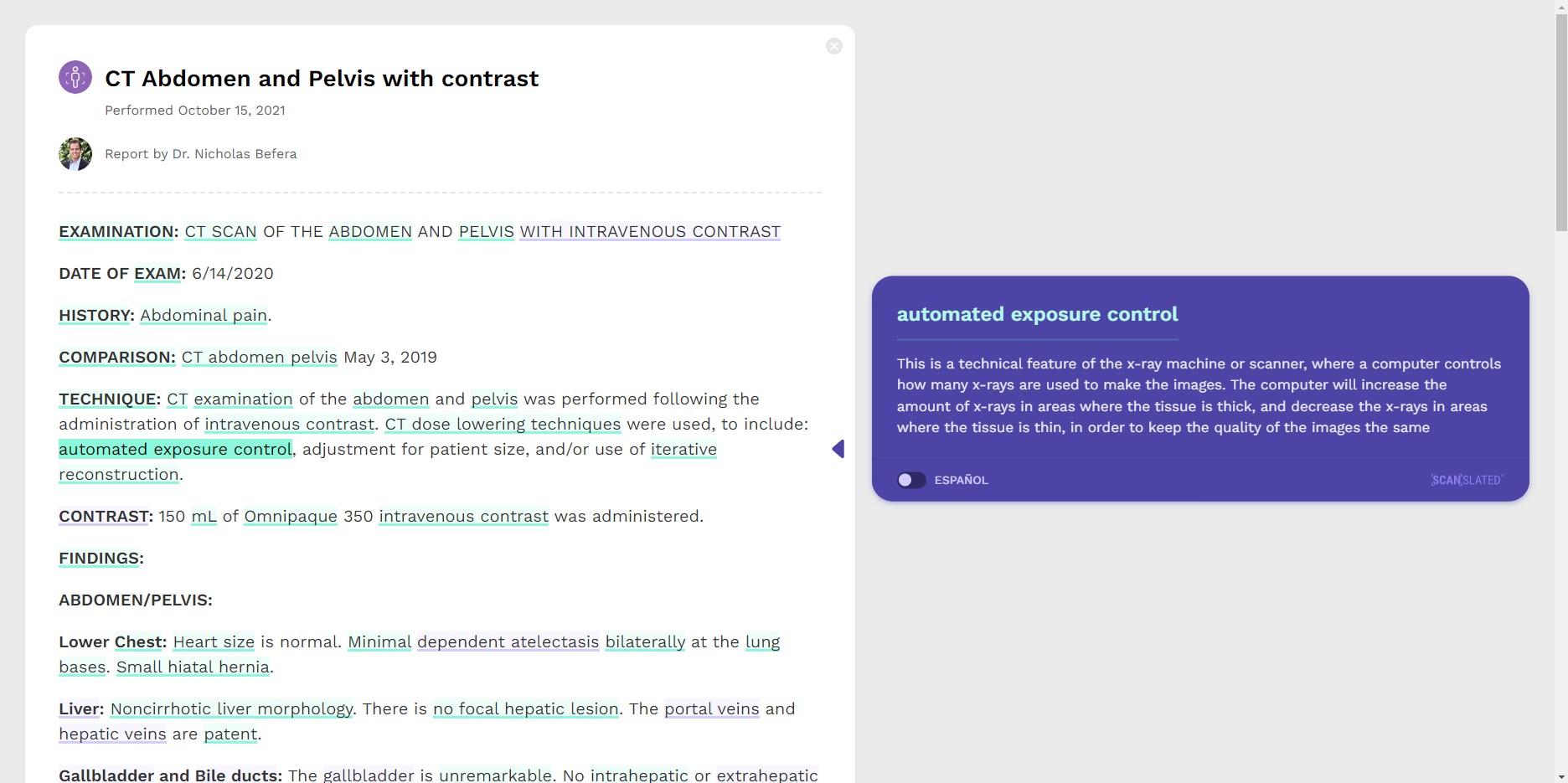Click the scrollbar down arrow
This screenshot has width=1568, height=783.
pos(1561,776)
